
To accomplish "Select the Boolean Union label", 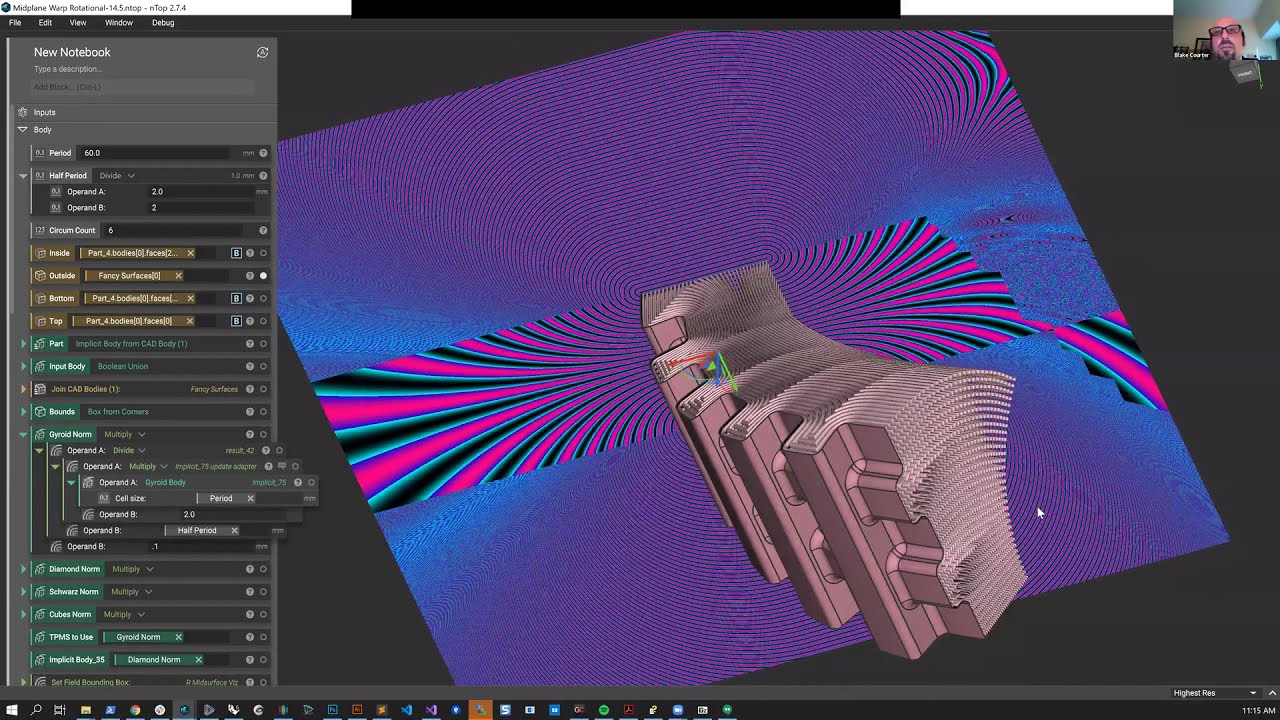I will coord(123,366).
